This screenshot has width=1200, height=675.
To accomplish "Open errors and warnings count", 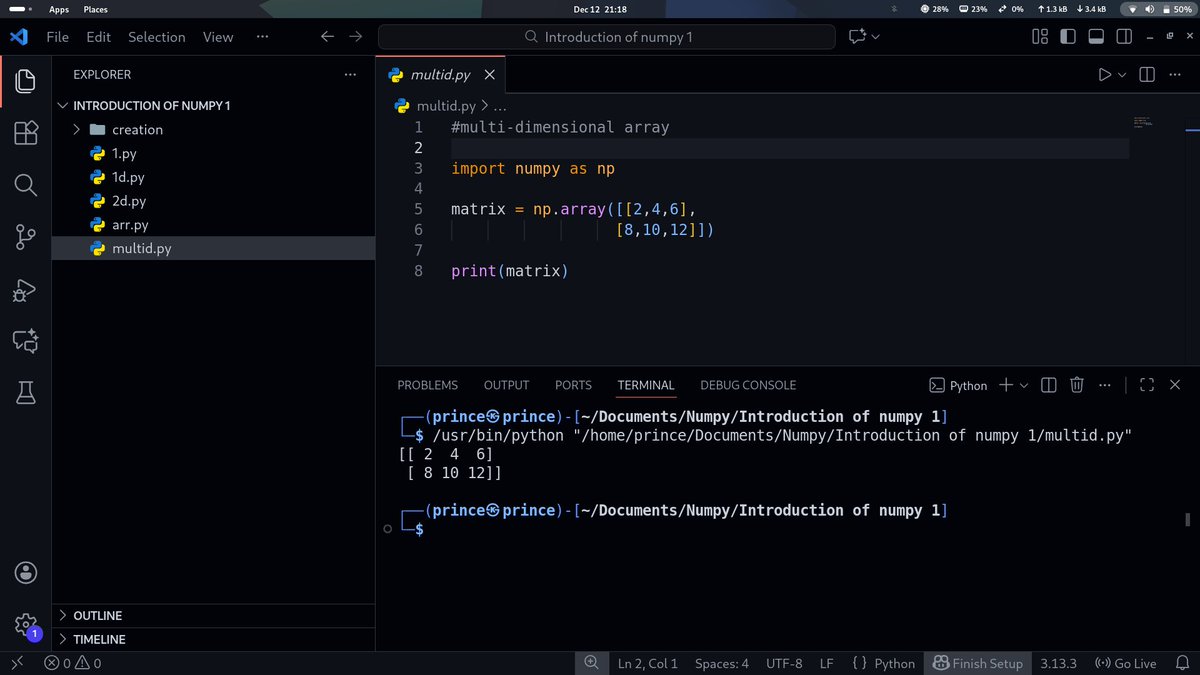I will pos(73,663).
